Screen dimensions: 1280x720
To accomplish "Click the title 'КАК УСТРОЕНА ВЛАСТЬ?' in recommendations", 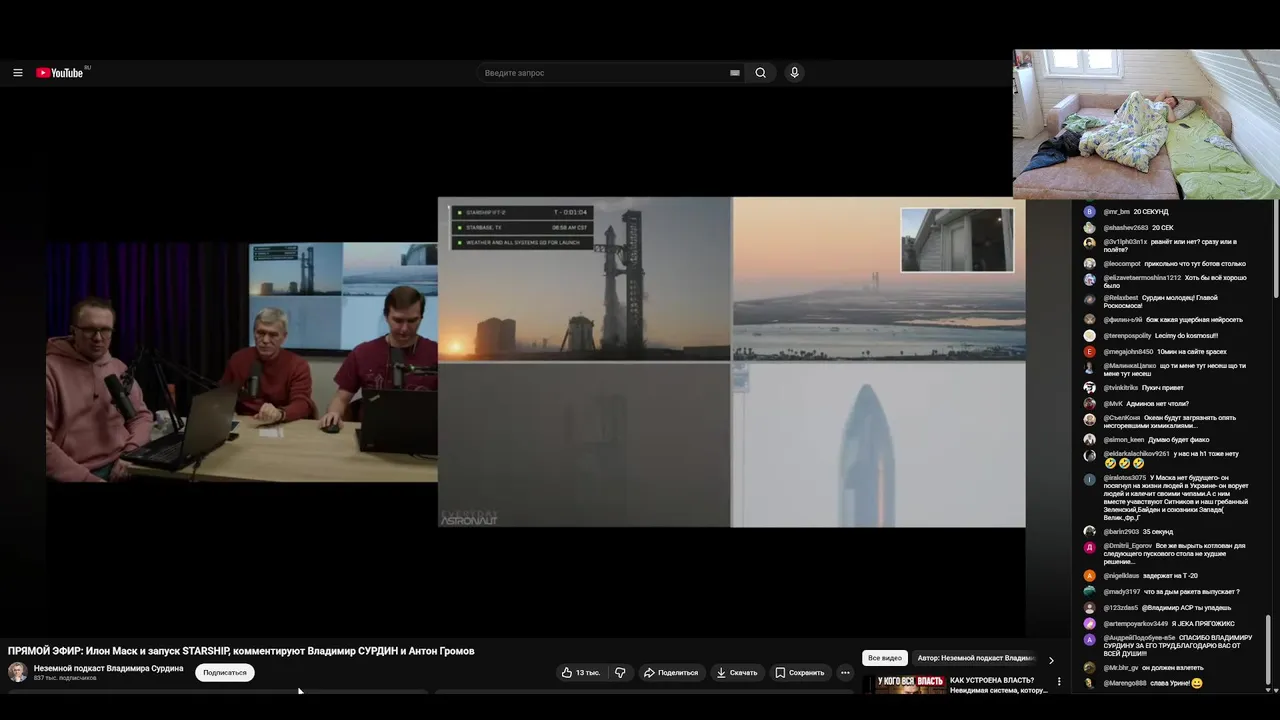I will [992, 680].
